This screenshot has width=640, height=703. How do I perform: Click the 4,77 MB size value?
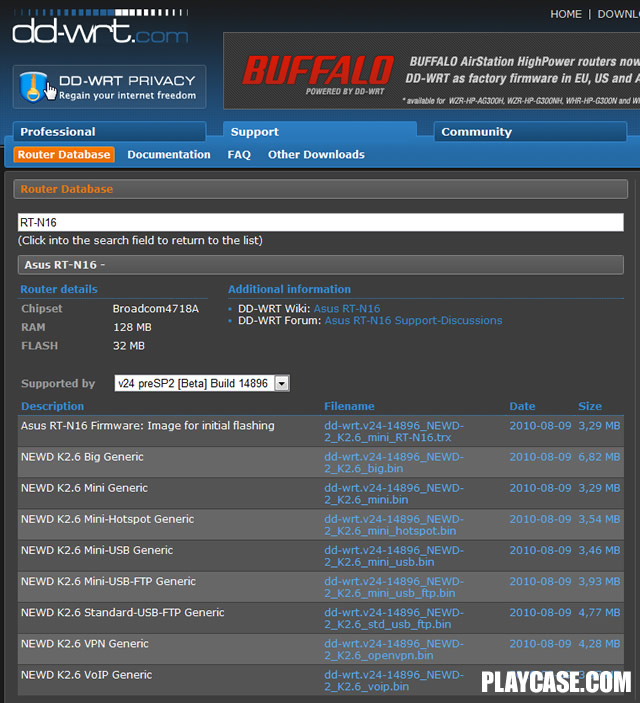599,612
